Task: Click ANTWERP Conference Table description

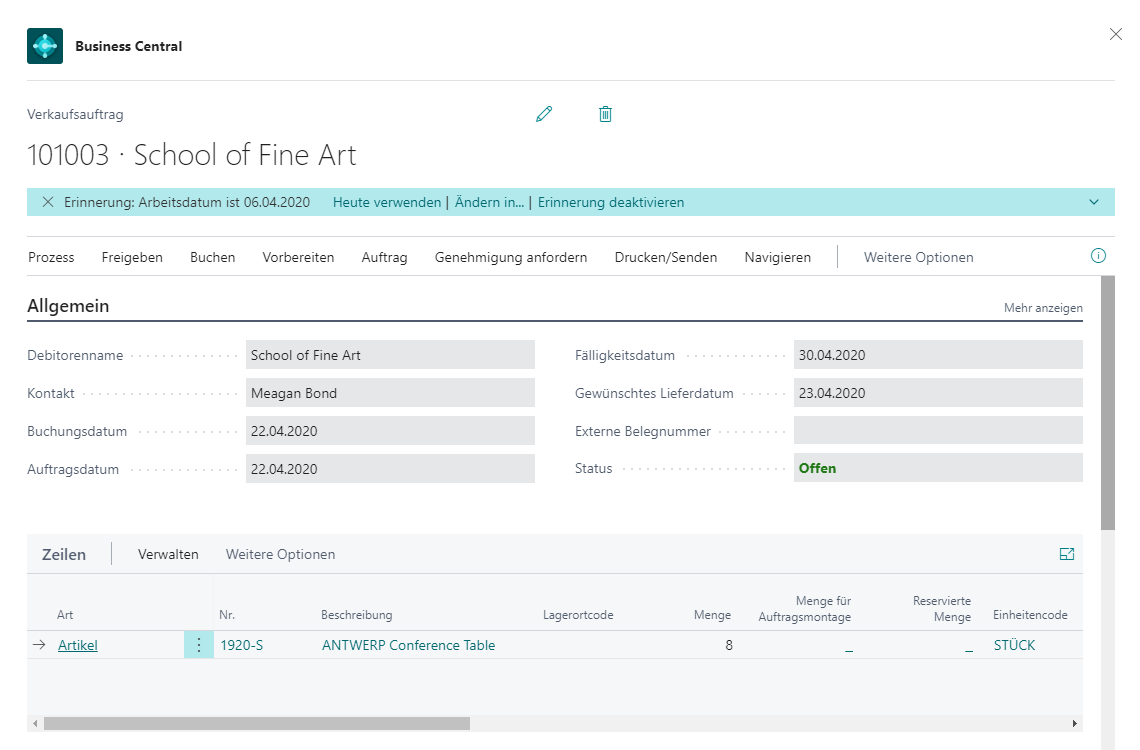Action: tap(409, 645)
